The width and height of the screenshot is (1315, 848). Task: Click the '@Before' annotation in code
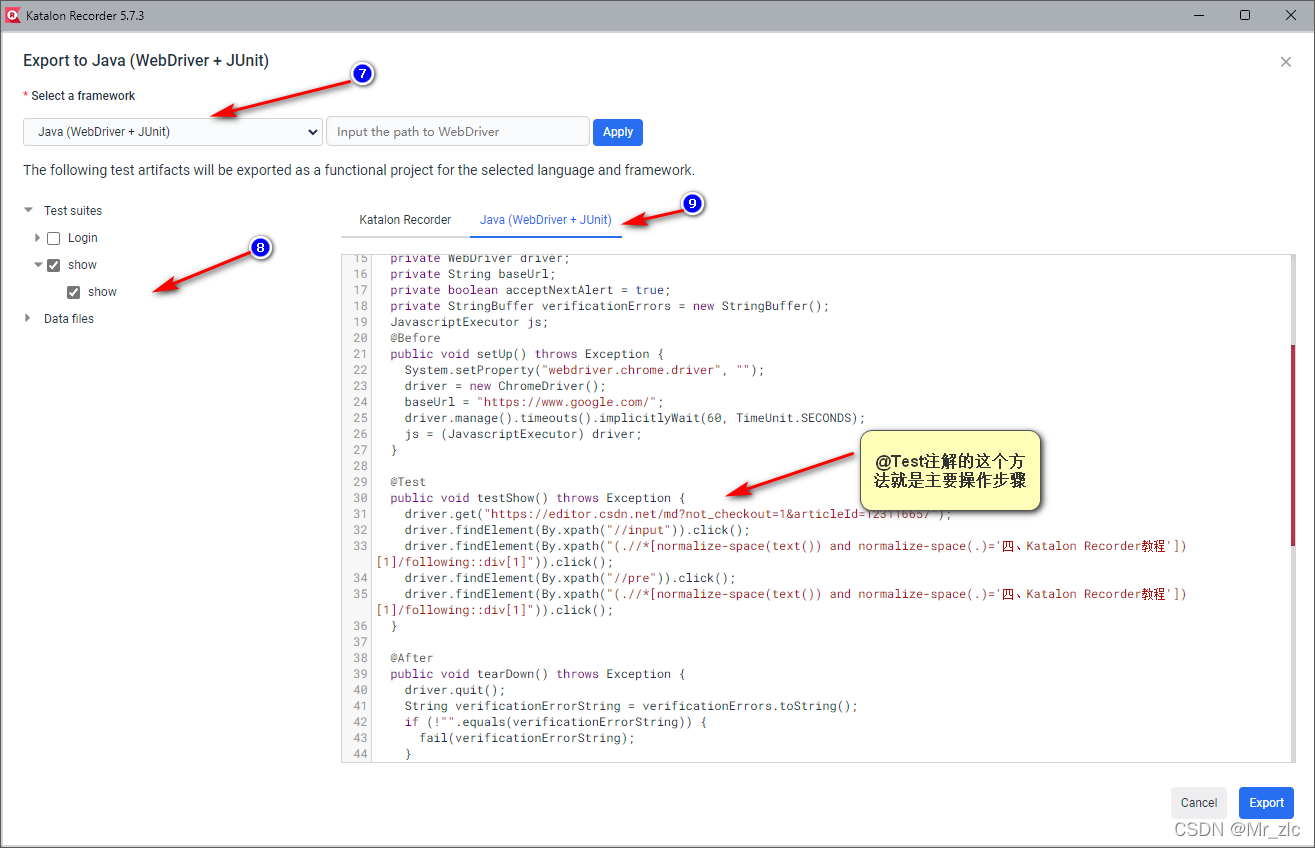click(415, 338)
